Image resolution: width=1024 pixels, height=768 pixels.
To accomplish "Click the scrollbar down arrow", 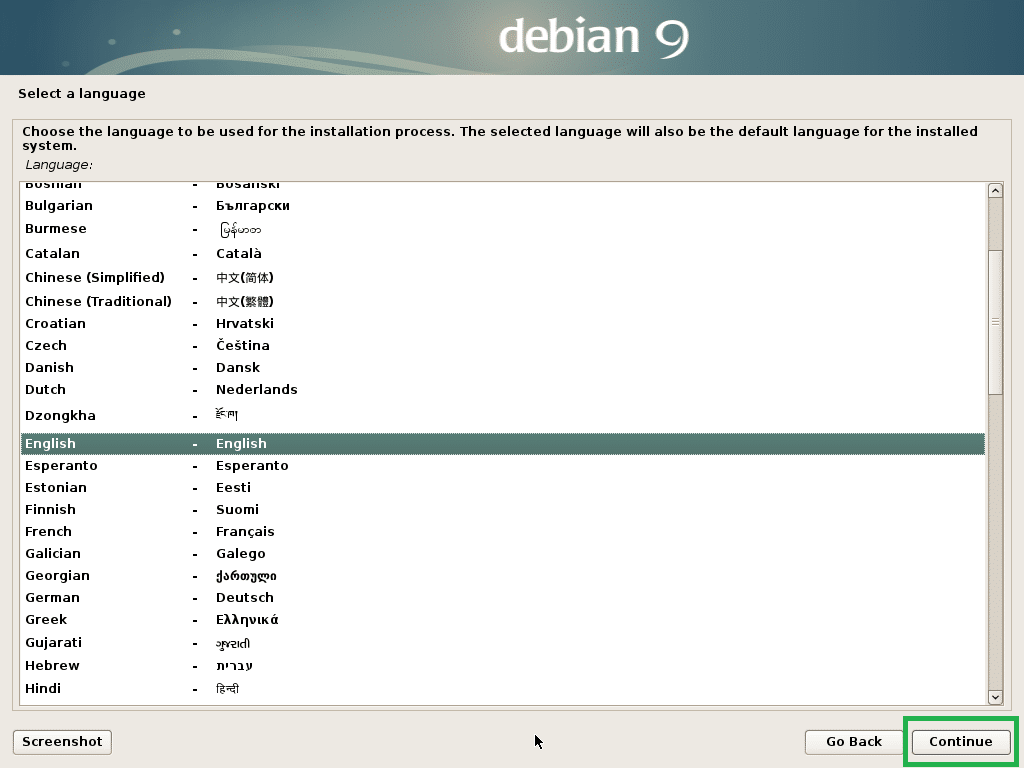I will [x=995, y=697].
